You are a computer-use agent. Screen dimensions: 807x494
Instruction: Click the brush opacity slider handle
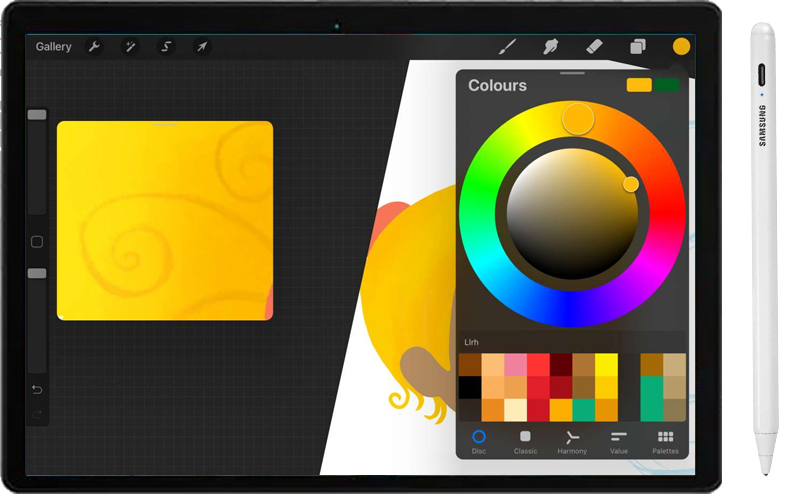click(x=37, y=273)
